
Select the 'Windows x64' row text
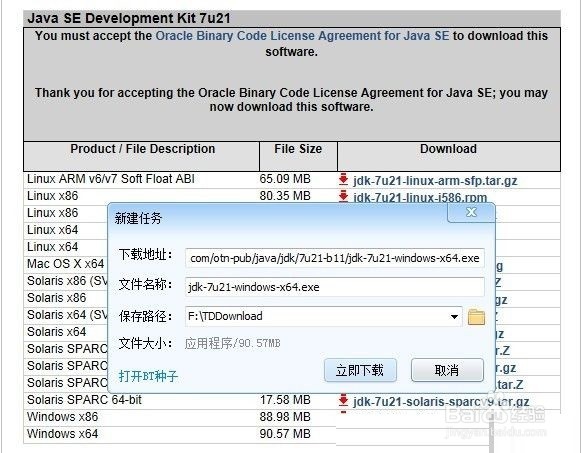pos(63,434)
